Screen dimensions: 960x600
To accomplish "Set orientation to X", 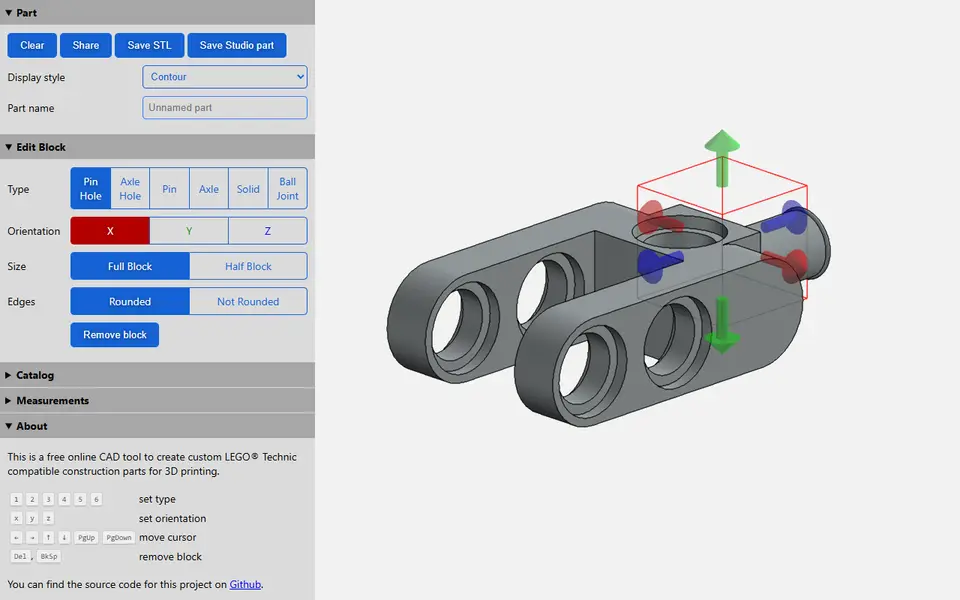I will point(110,231).
